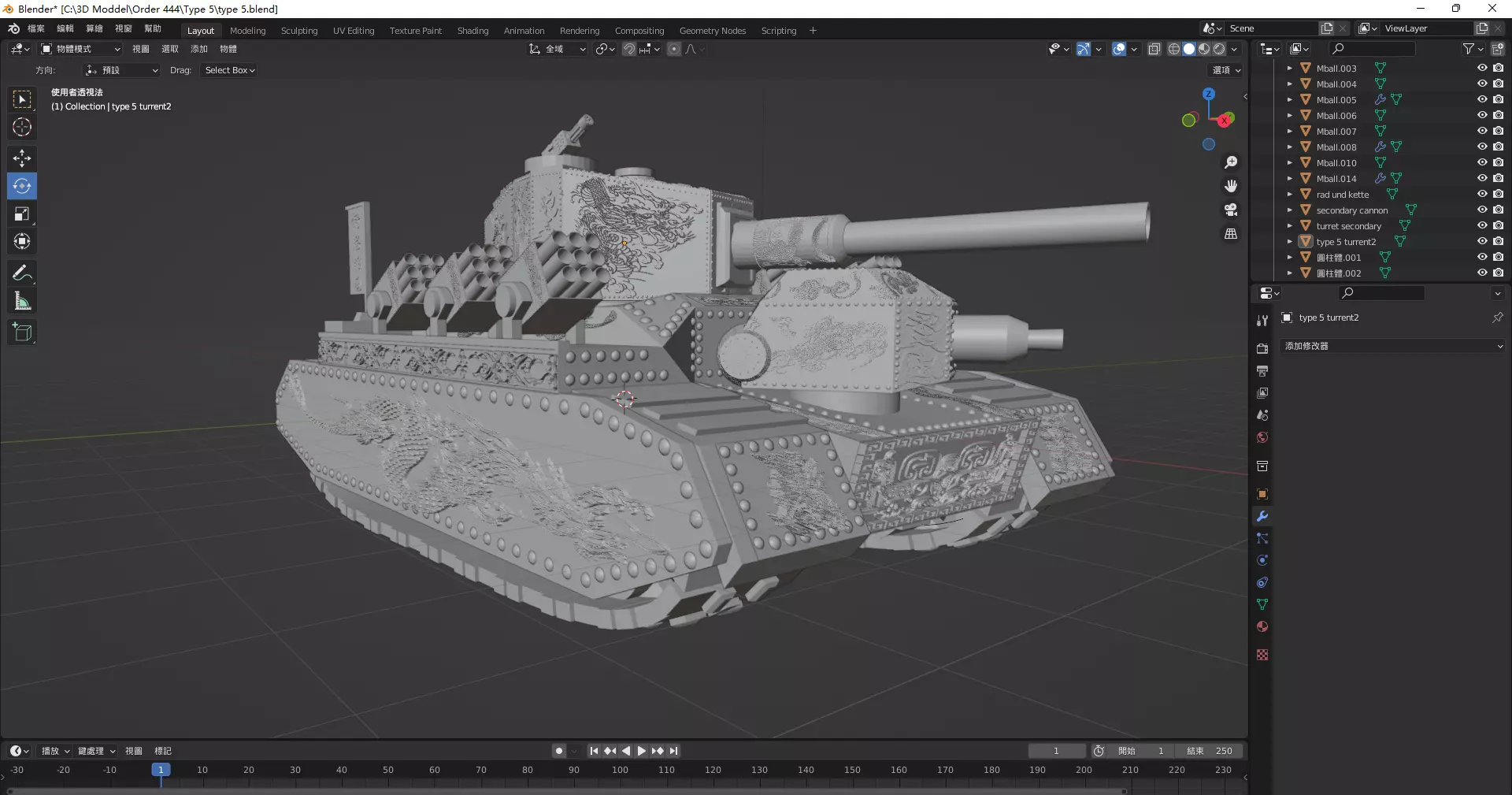
Task: Activate the 3D Cursor tool
Action: (x=22, y=127)
